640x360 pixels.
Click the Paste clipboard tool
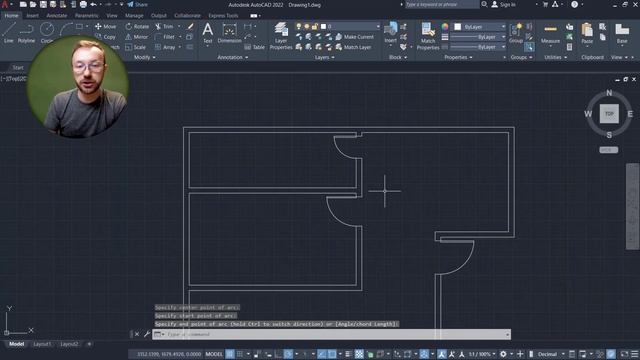coord(587,33)
